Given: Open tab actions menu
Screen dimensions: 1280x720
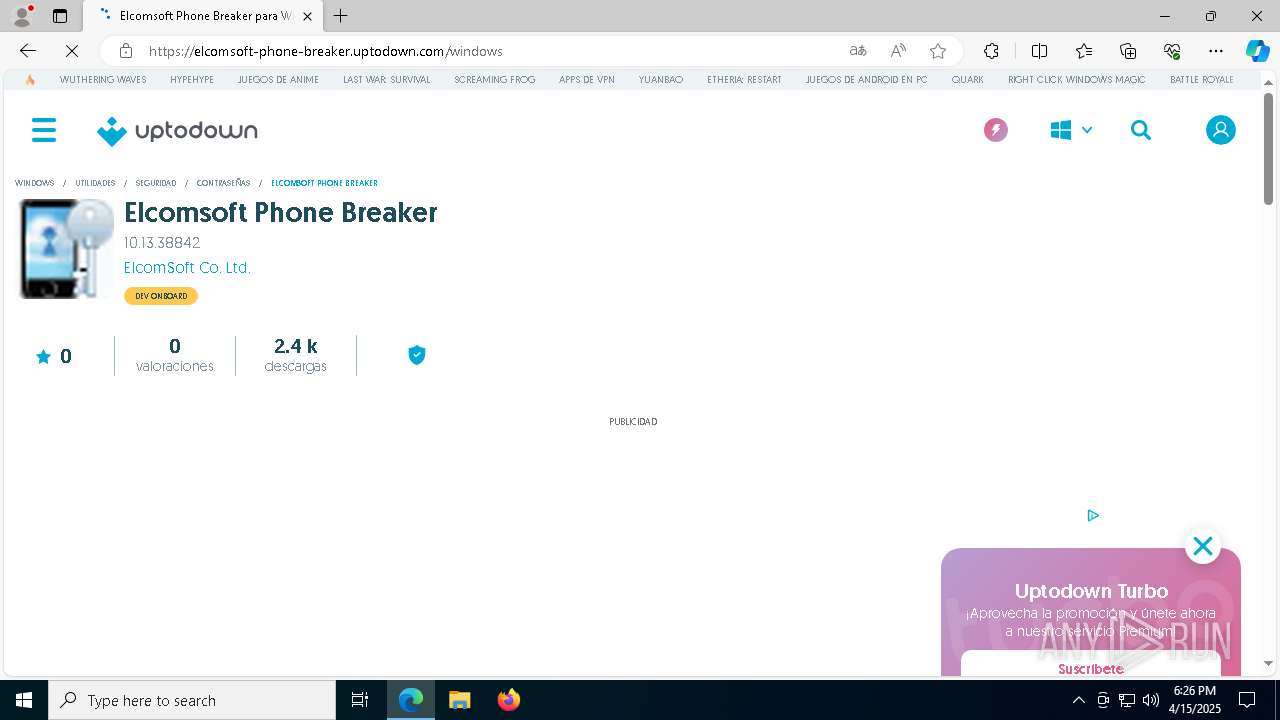Looking at the screenshot, I should click(60, 16).
